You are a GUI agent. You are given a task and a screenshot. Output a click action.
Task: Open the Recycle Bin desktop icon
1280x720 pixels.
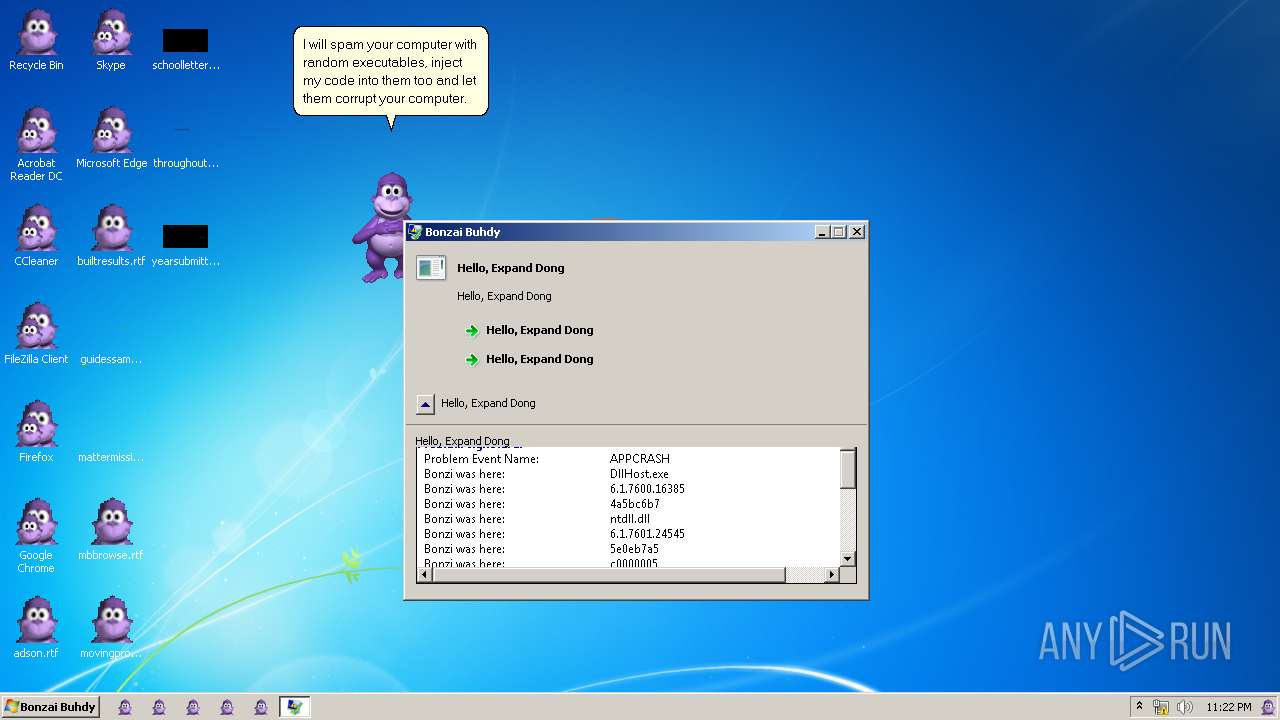point(36,40)
